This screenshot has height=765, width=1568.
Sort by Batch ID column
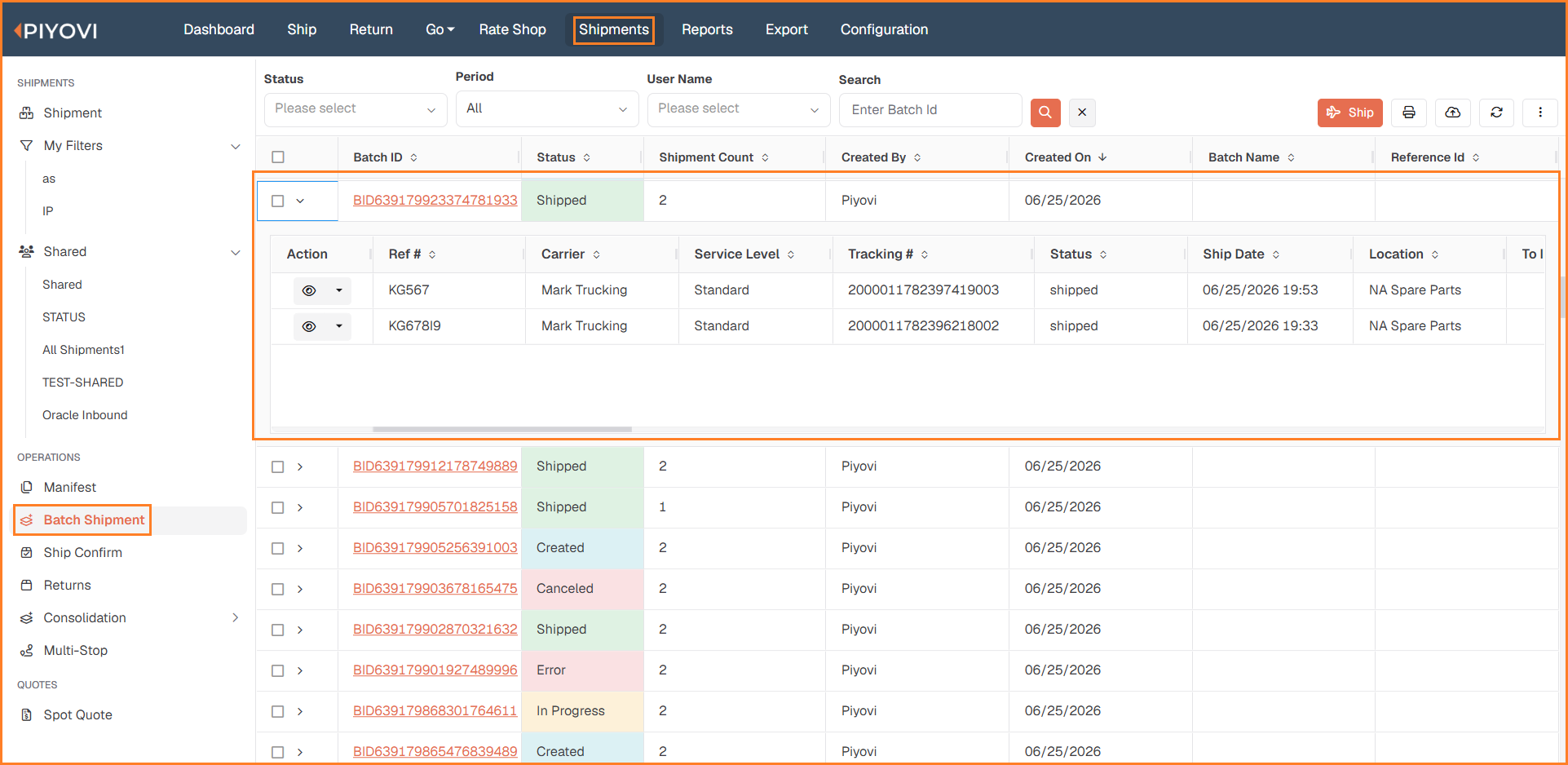(413, 157)
